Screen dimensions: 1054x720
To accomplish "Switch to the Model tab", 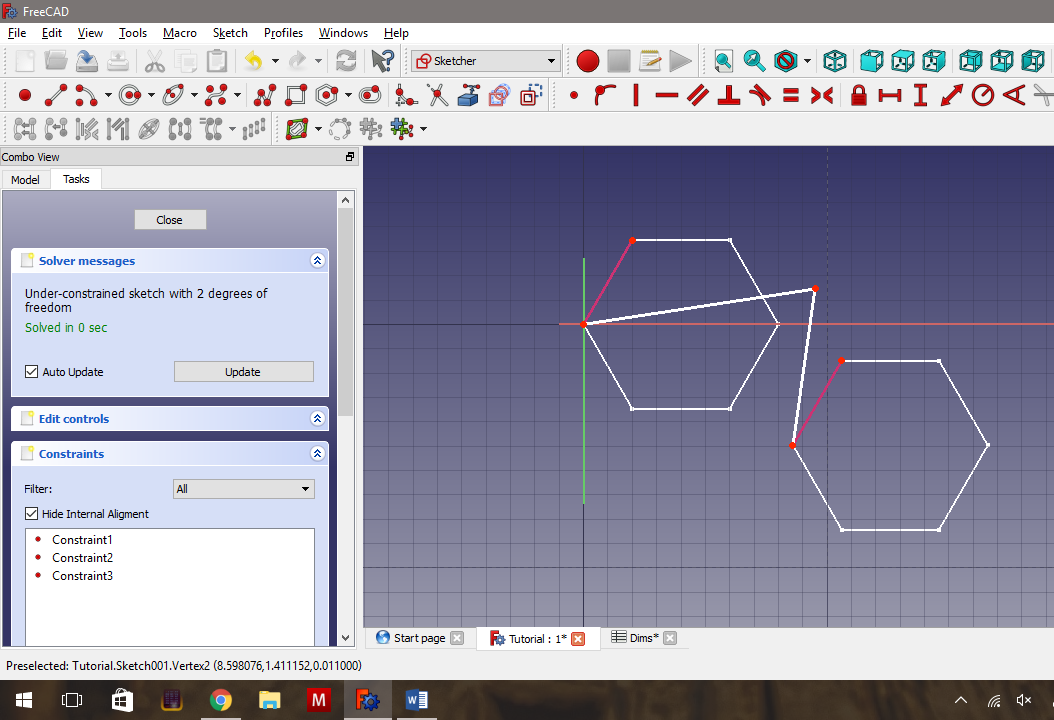I will point(25,179).
